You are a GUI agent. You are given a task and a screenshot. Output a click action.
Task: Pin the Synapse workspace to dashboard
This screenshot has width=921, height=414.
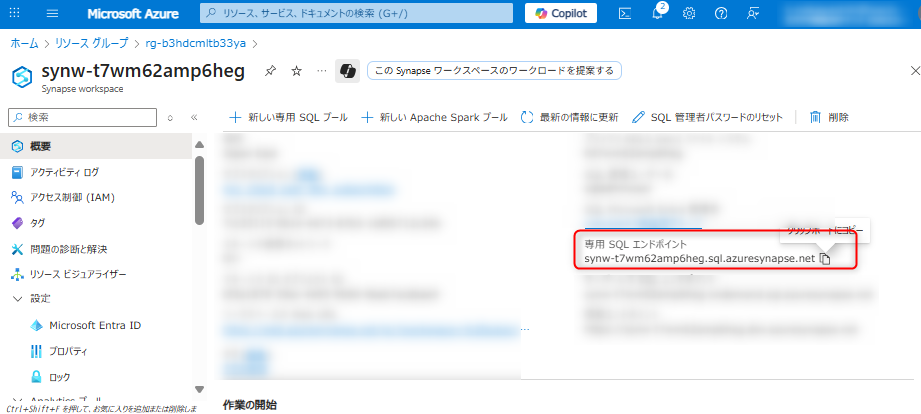pyautogui.click(x=270, y=71)
